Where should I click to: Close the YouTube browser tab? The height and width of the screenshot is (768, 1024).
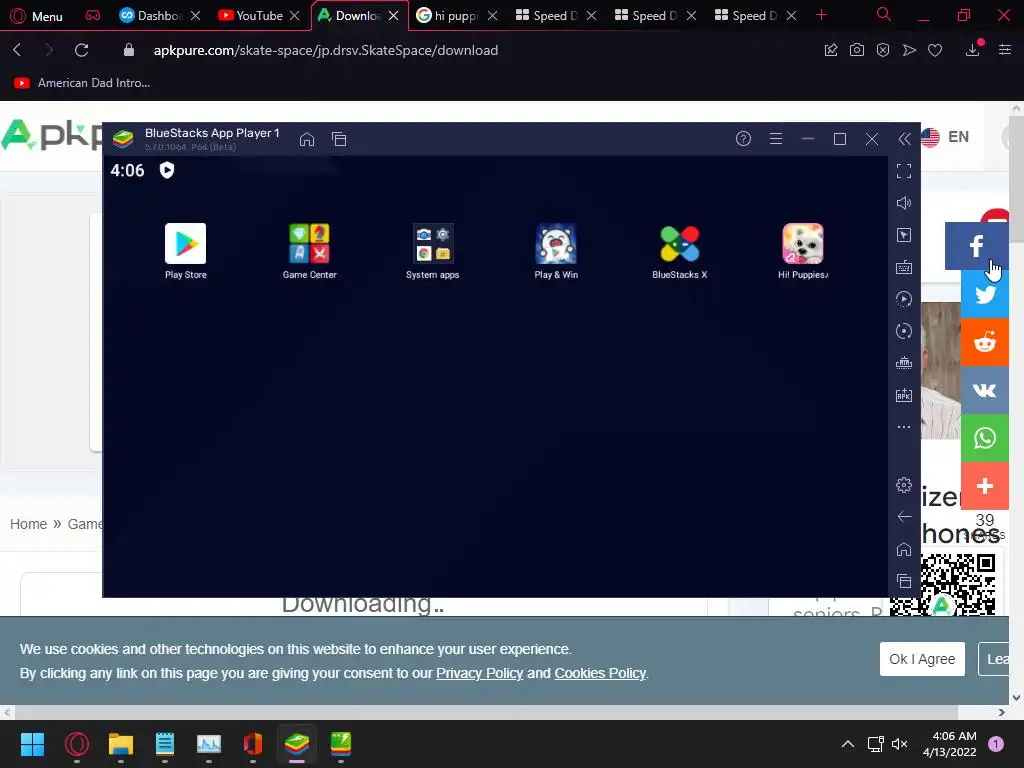(295, 16)
